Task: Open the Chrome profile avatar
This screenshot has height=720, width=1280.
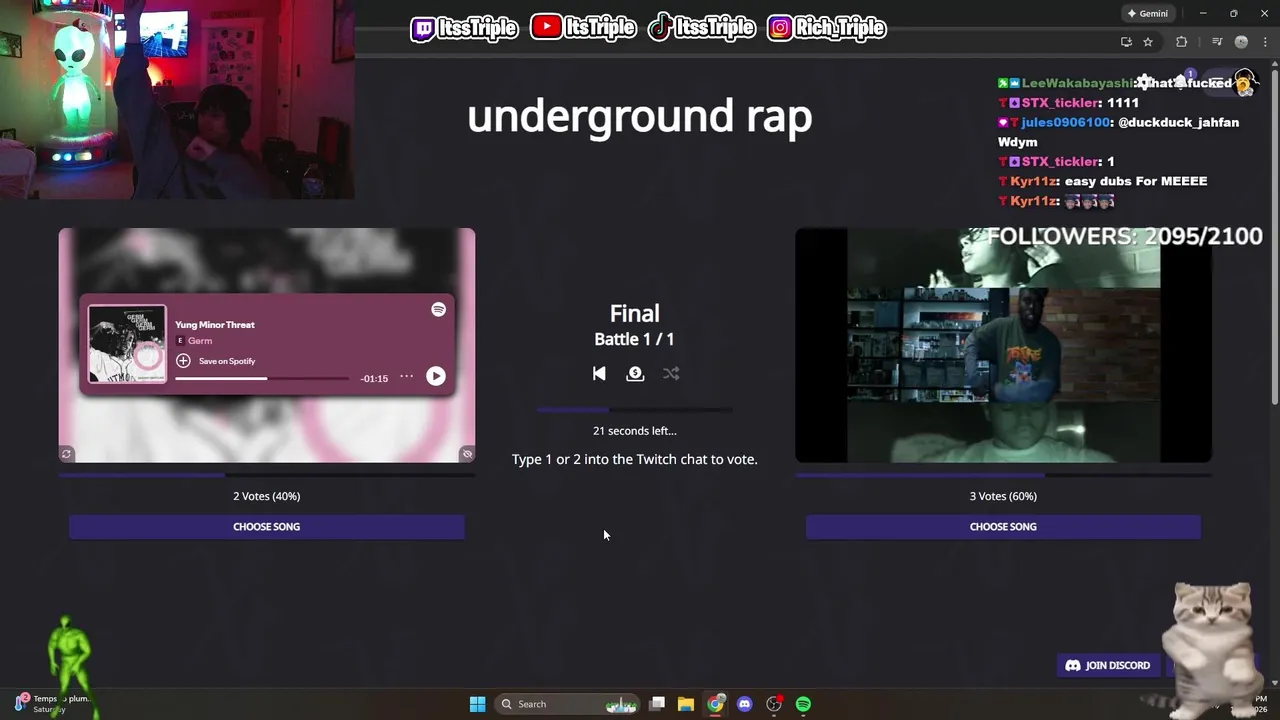Action: pos(1241,42)
